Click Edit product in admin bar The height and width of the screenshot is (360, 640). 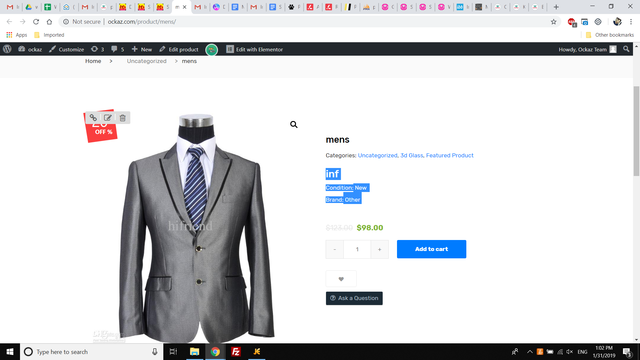point(179,49)
